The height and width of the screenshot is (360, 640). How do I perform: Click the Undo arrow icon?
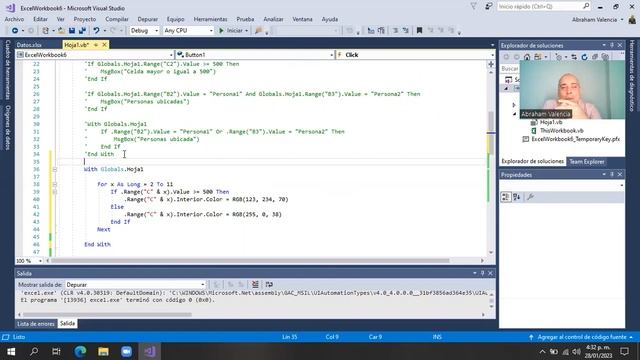[96, 31]
